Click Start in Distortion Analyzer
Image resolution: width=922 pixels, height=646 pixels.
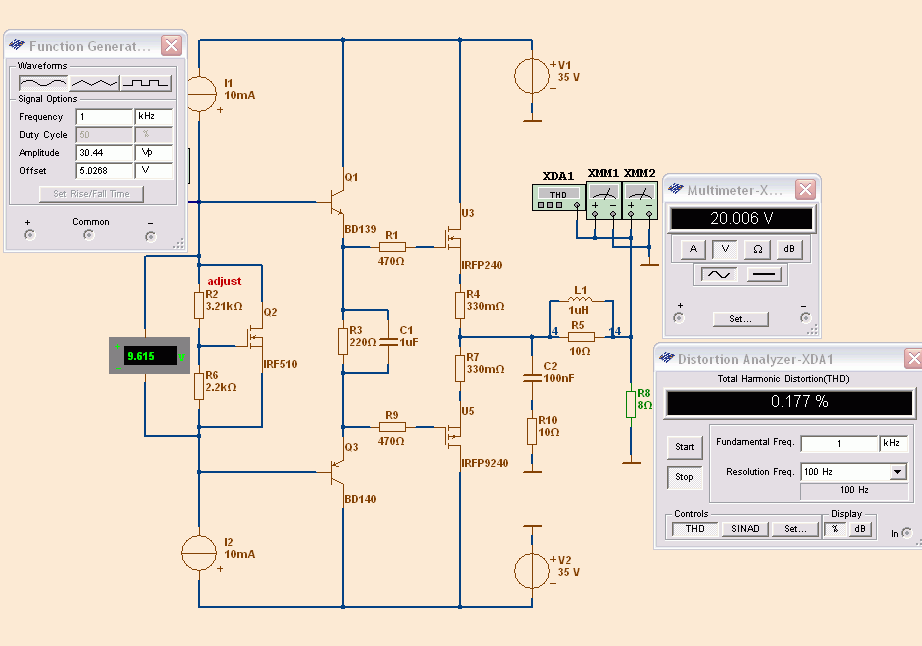pyautogui.click(x=684, y=447)
